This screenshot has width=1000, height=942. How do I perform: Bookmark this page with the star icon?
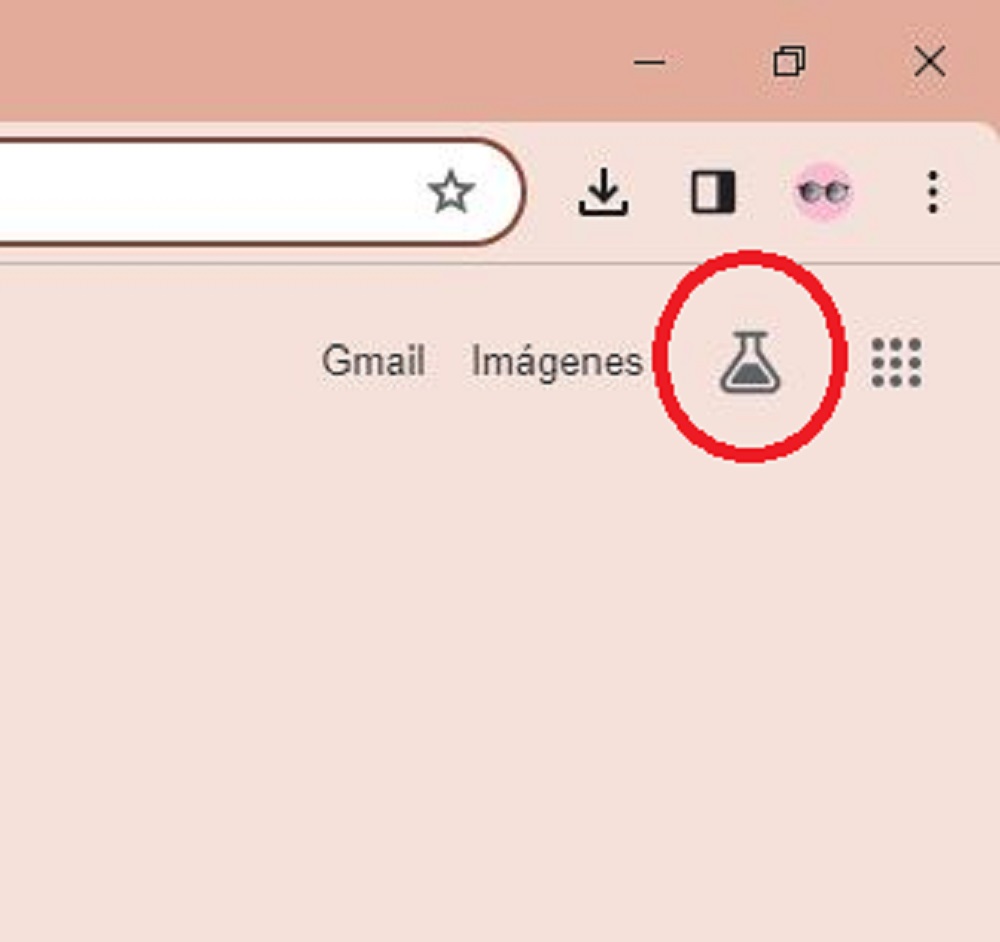point(452,192)
